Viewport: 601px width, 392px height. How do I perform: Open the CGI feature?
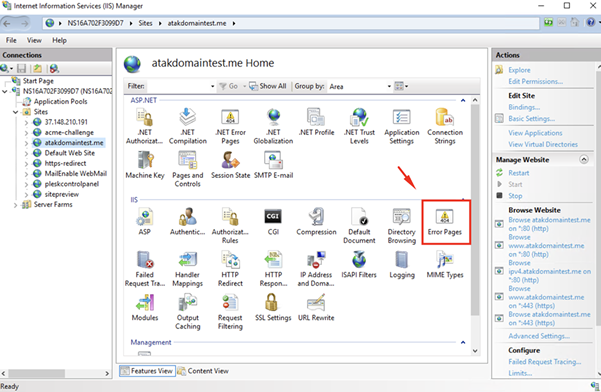tap(273, 222)
